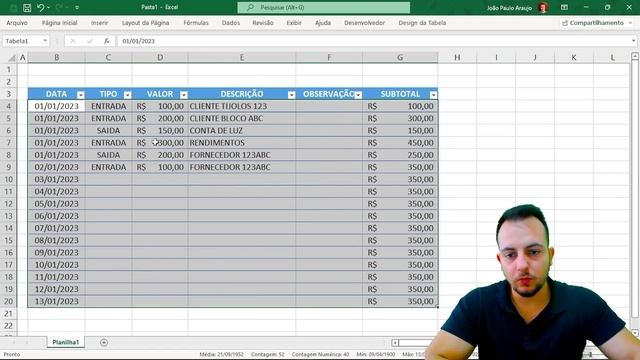Viewport: 640px width, 360px height.
Task: Click the formula bar showing 01/01/2023
Action: [x=373, y=41]
